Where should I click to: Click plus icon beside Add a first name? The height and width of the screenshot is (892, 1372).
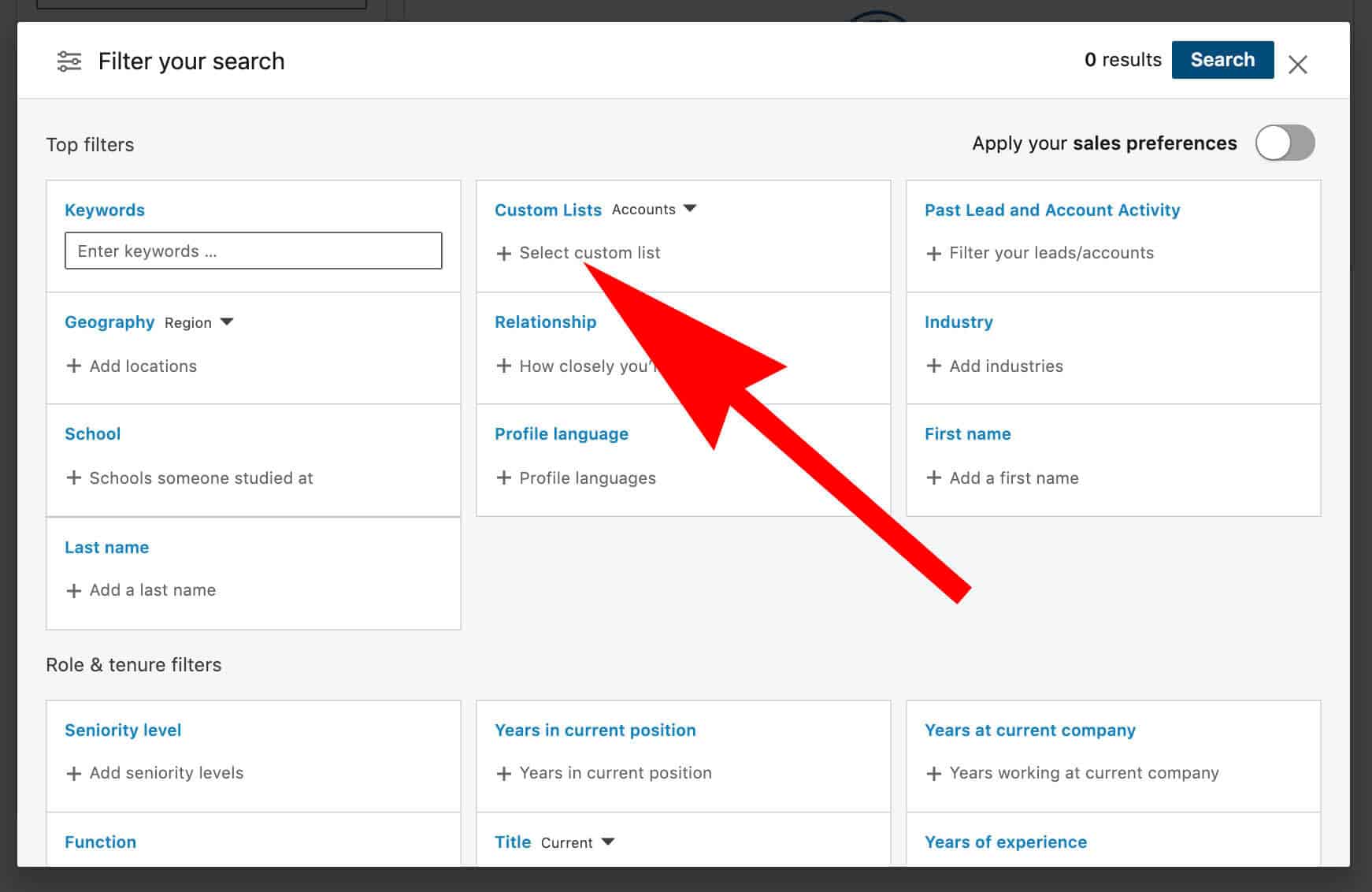934,478
